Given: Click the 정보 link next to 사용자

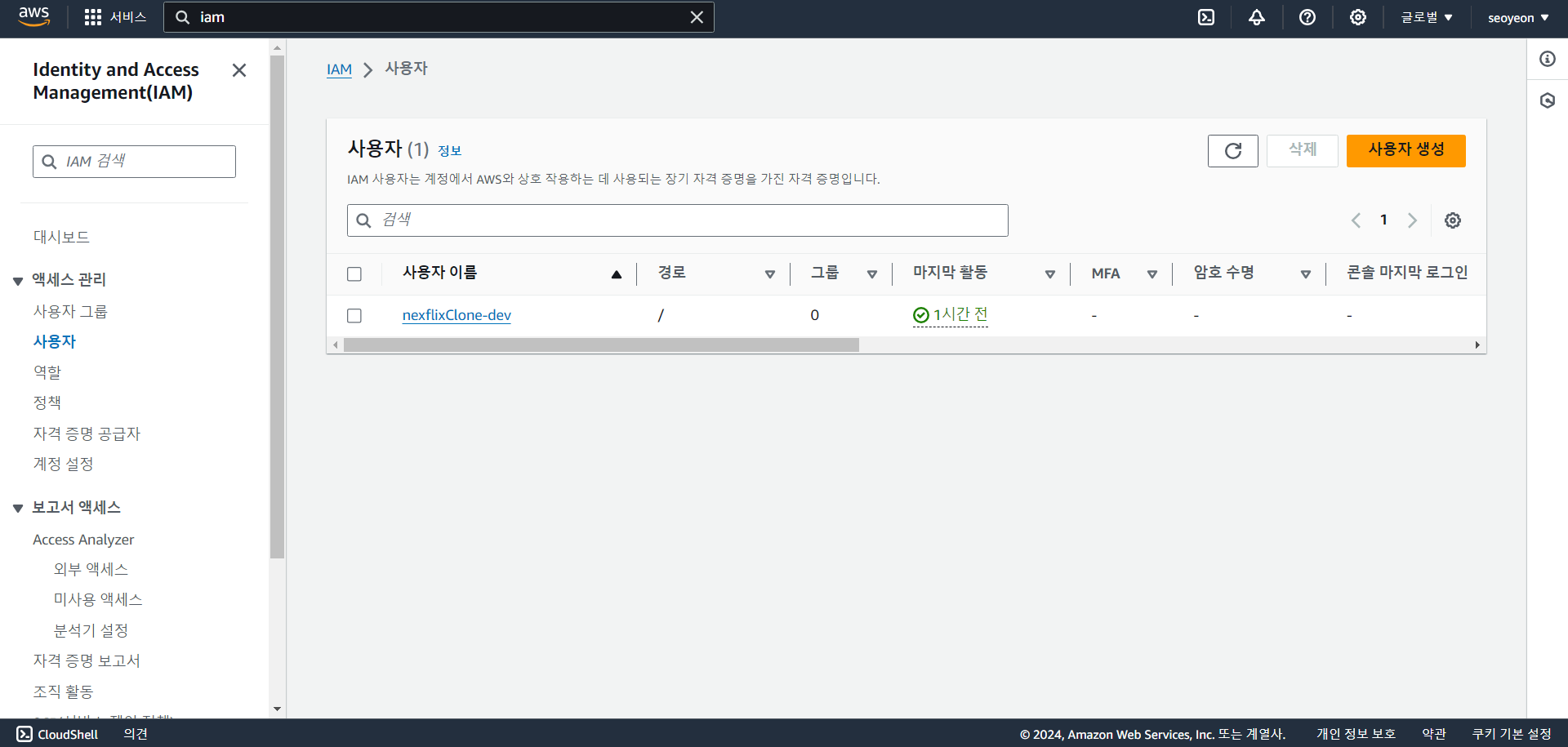Looking at the screenshot, I should coord(450,151).
